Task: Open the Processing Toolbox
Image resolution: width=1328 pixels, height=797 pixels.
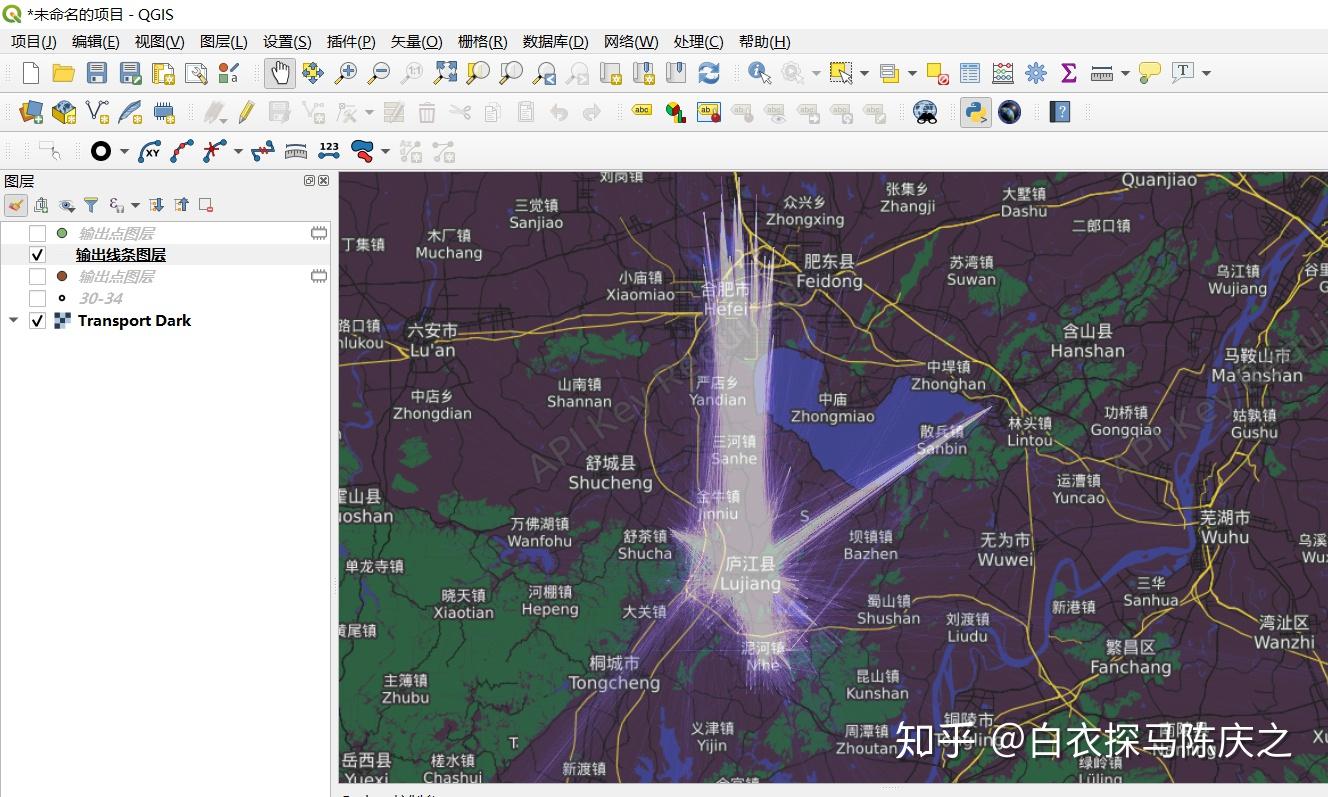Action: [x=1036, y=72]
